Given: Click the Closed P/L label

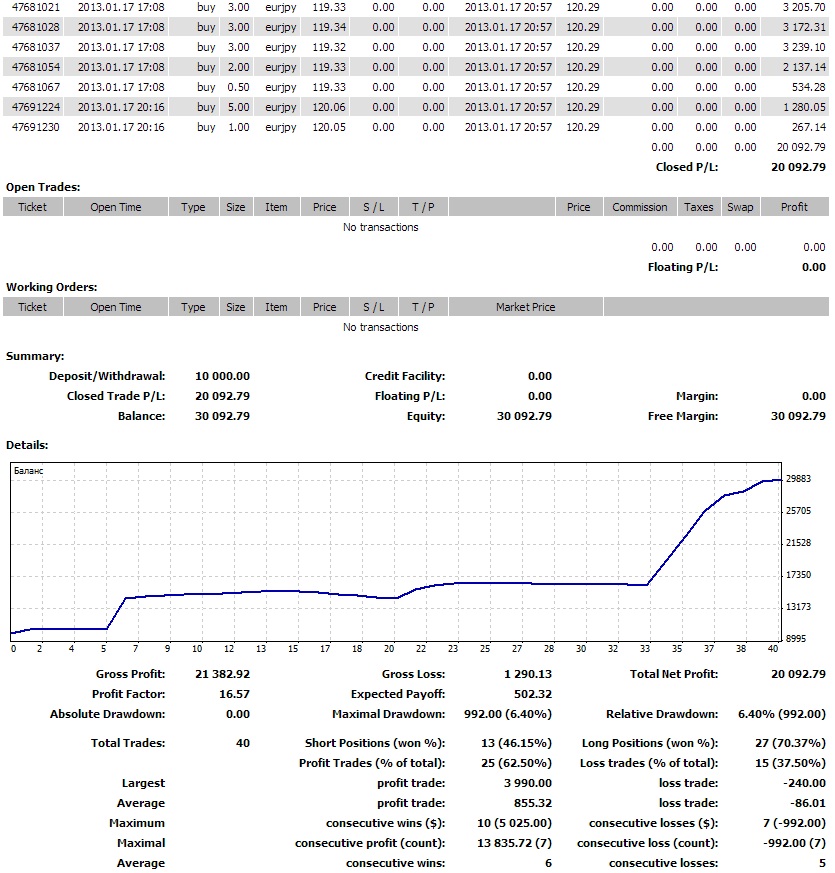Looking at the screenshot, I should point(687,167).
